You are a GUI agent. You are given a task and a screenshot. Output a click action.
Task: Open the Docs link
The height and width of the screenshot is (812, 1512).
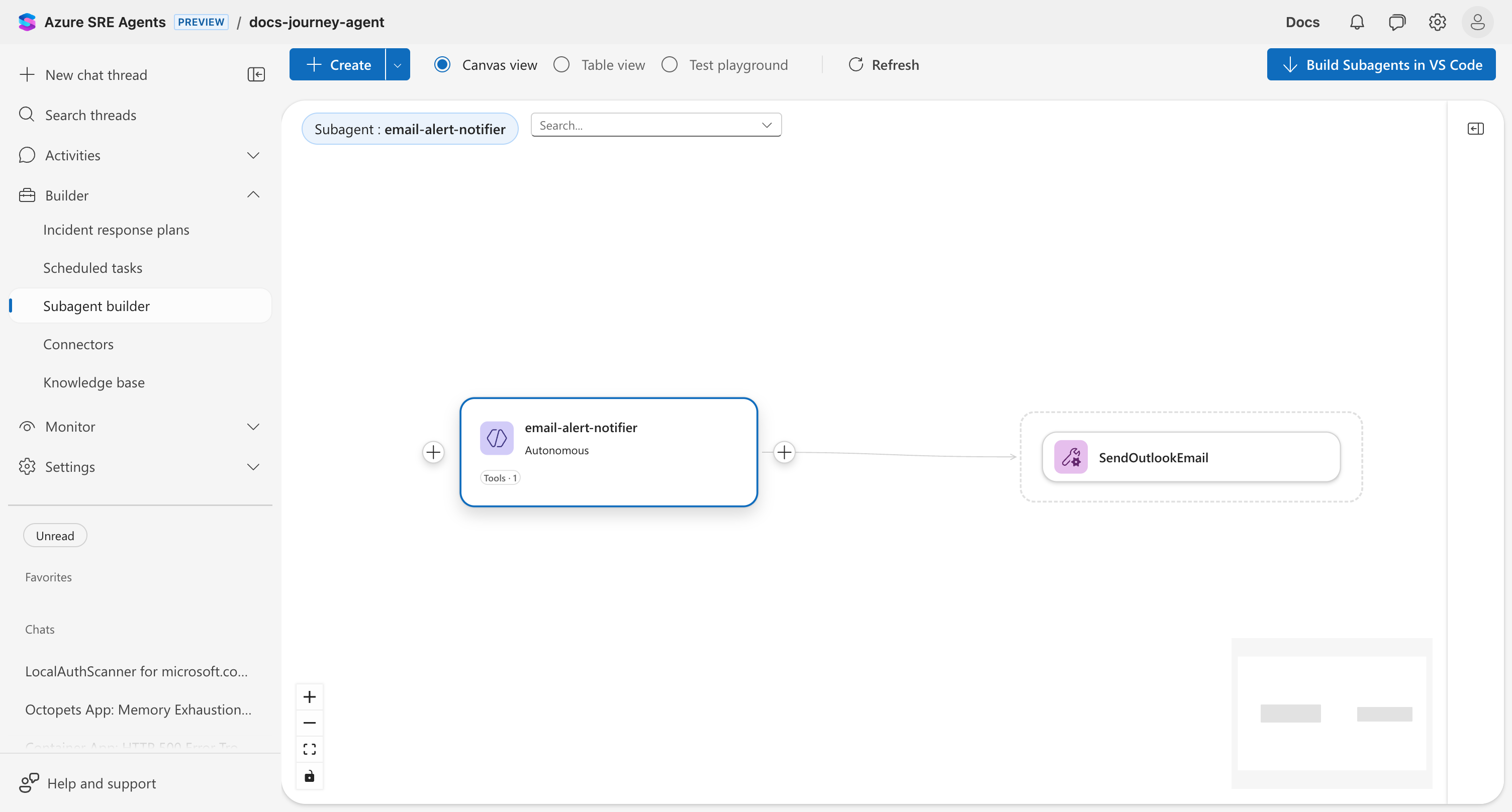(x=1302, y=22)
